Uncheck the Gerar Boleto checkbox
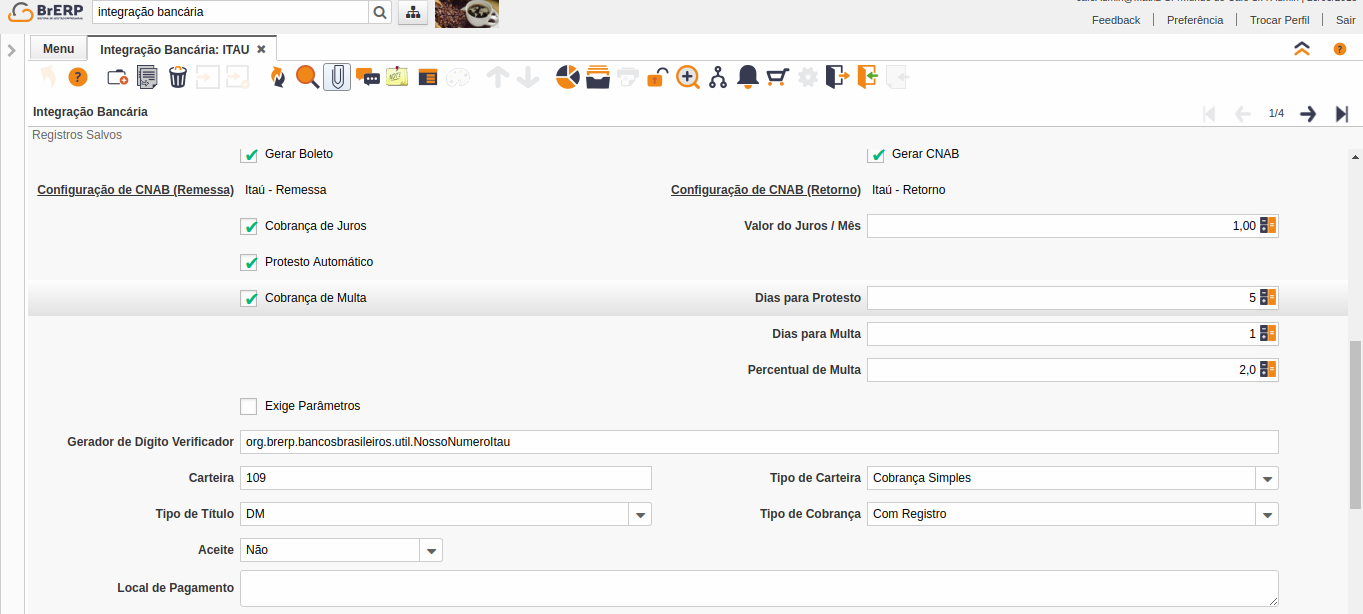This screenshot has height=614, width=1363. pyautogui.click(x=250, y=155)
